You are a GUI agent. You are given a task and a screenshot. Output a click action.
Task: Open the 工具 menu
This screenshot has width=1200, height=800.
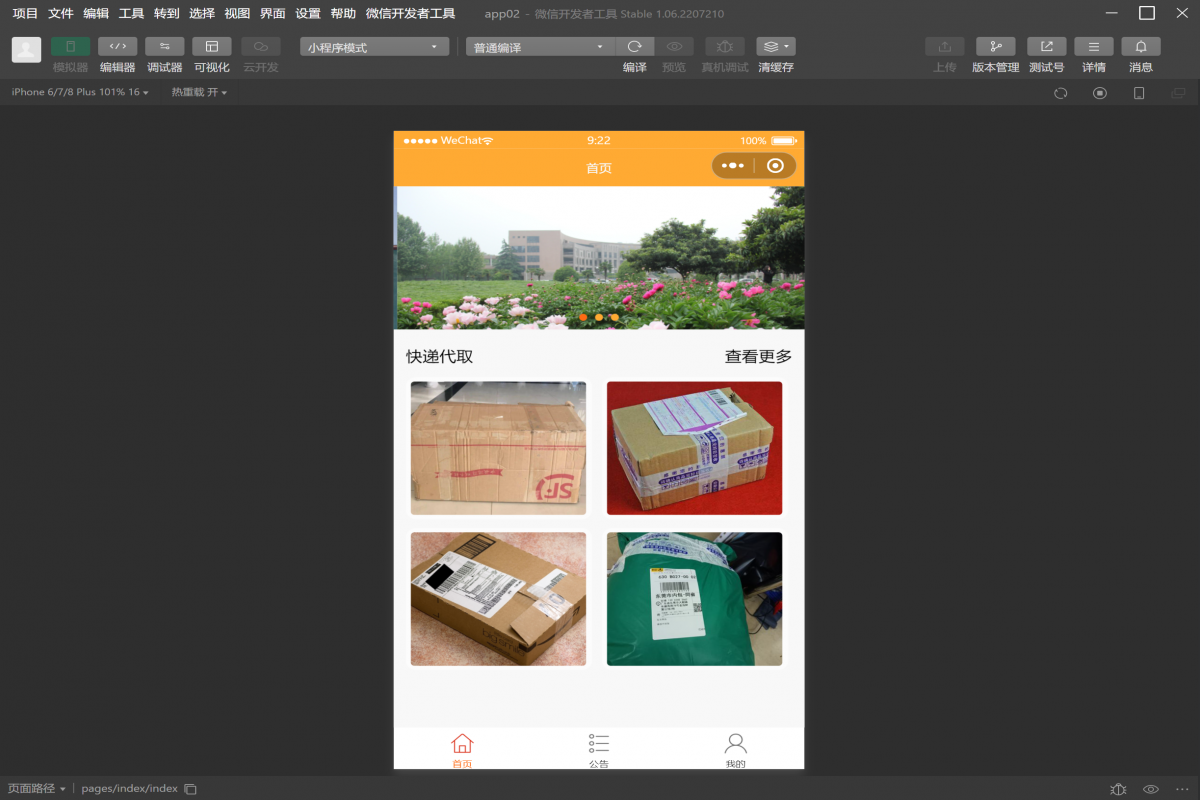[x=131, y=14]
